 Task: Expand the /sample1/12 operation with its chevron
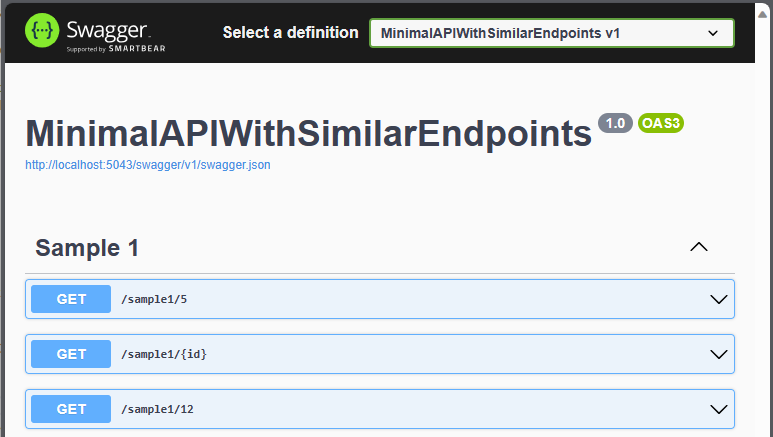718,409
